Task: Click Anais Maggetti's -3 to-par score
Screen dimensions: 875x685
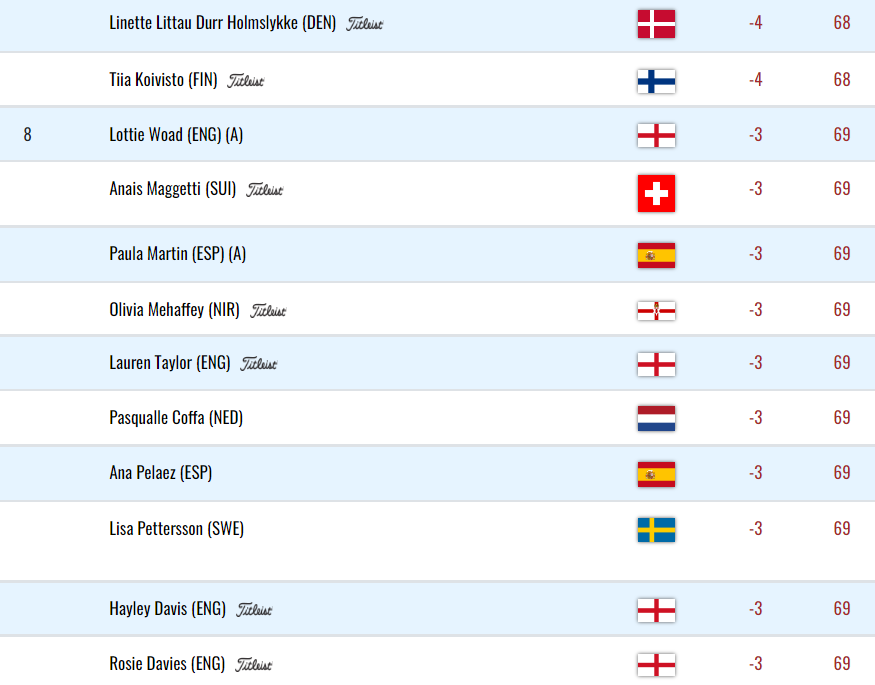Action: click(756, 189)
